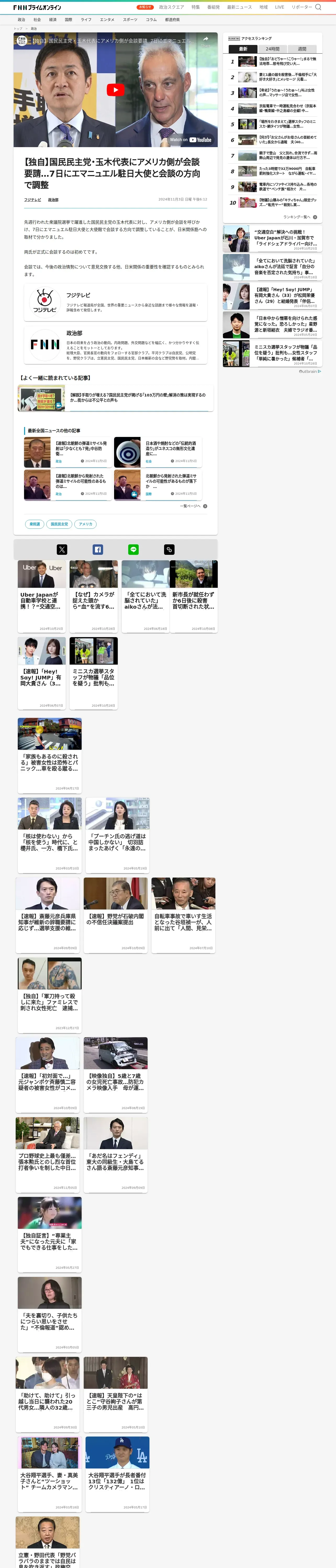Image resolution: width=336 pixels, height=1568 pixels.
Task: Open 番組発 in top menu
Action: [x=214, y=7]
